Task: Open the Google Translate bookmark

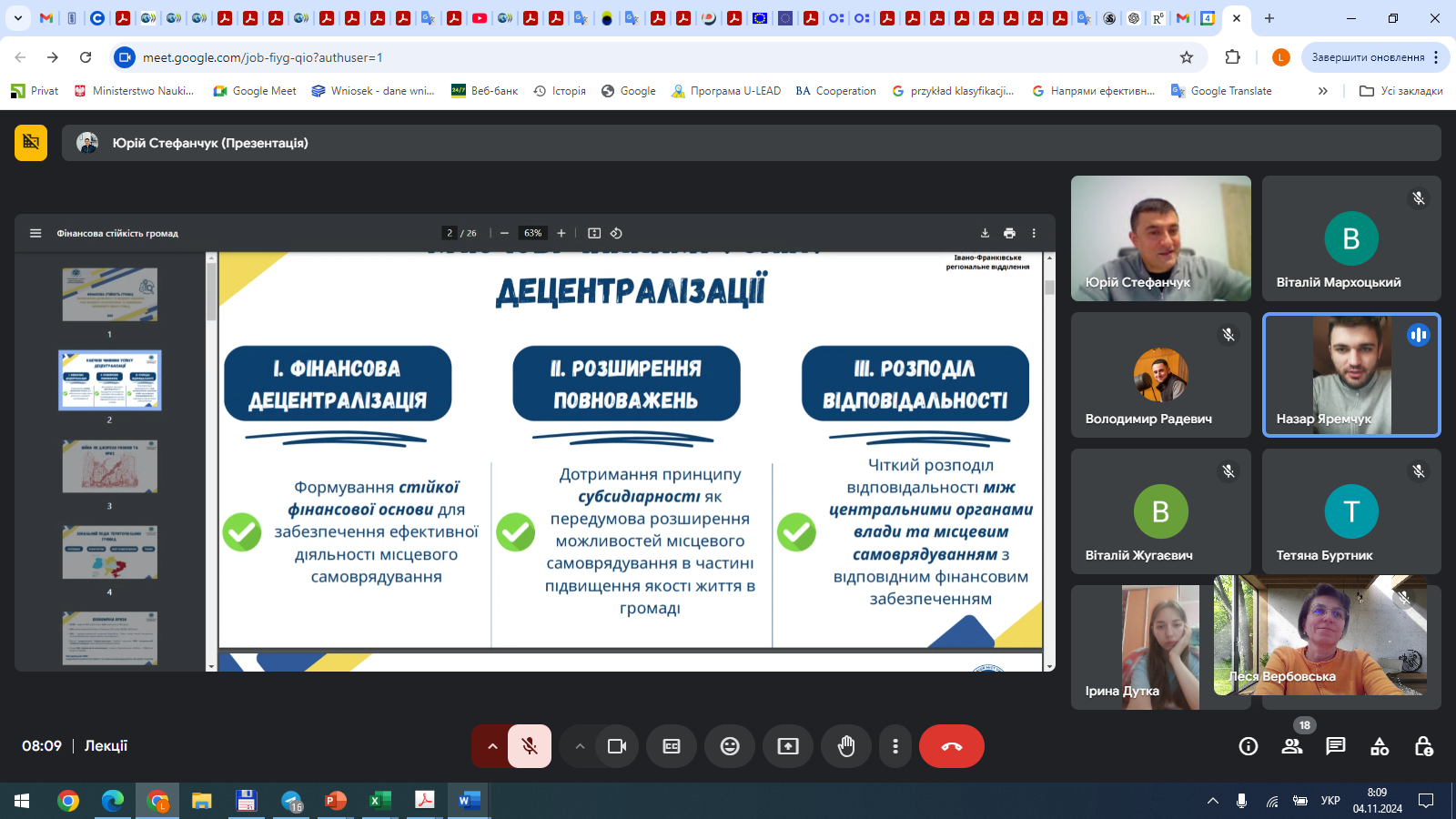Action: [1221, 91]
